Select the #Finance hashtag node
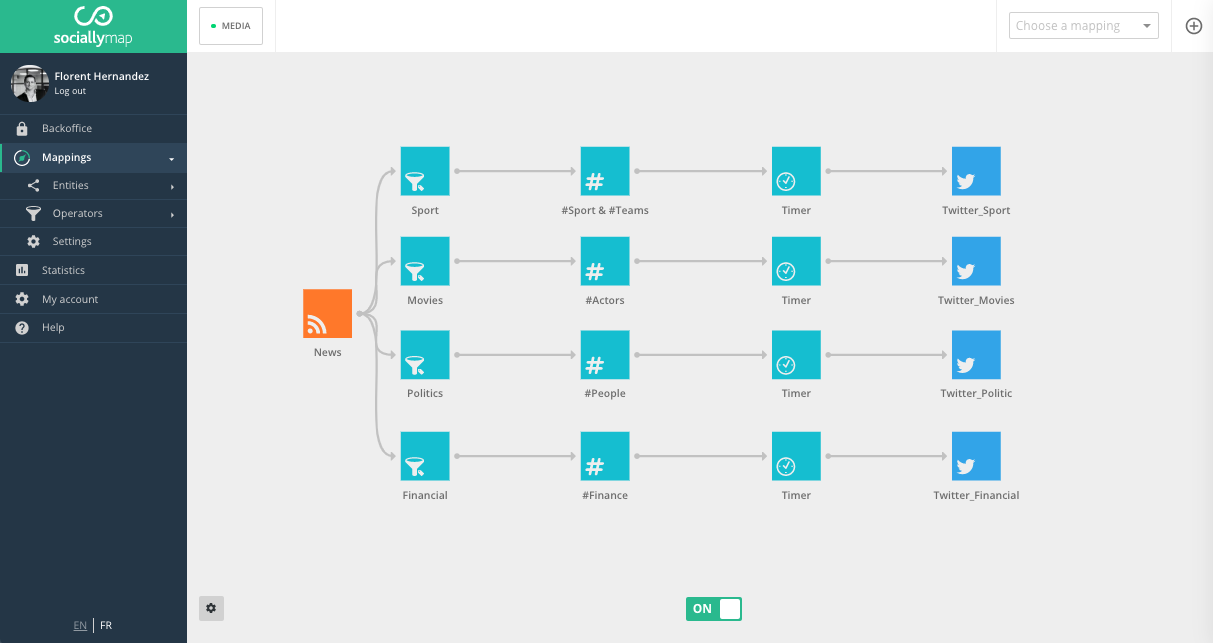The image size is (1213, 643). point(604,455)
